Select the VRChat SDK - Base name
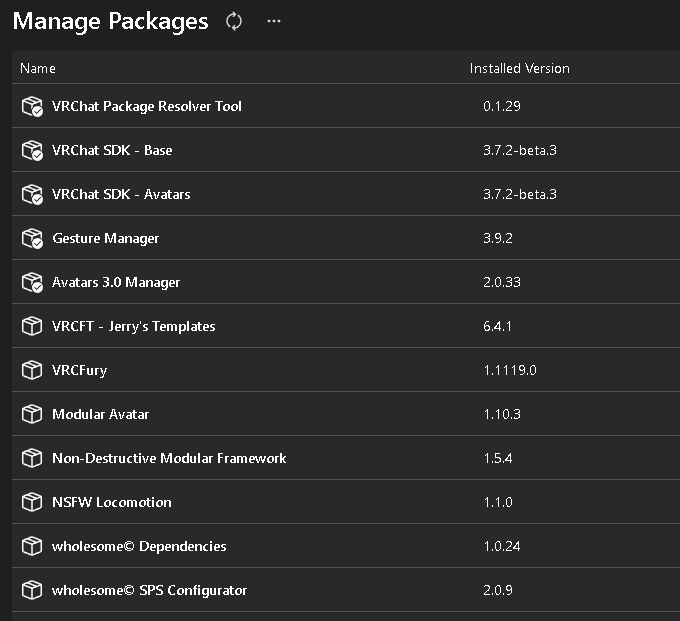The width and height of the screenshot is (680, 621). (x=112, y=150)
